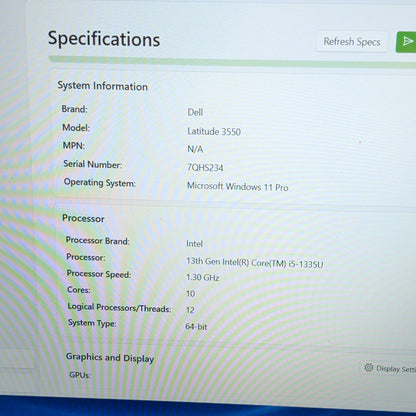
Task: Click the MPN value N/A
Action: pos(195,149)
